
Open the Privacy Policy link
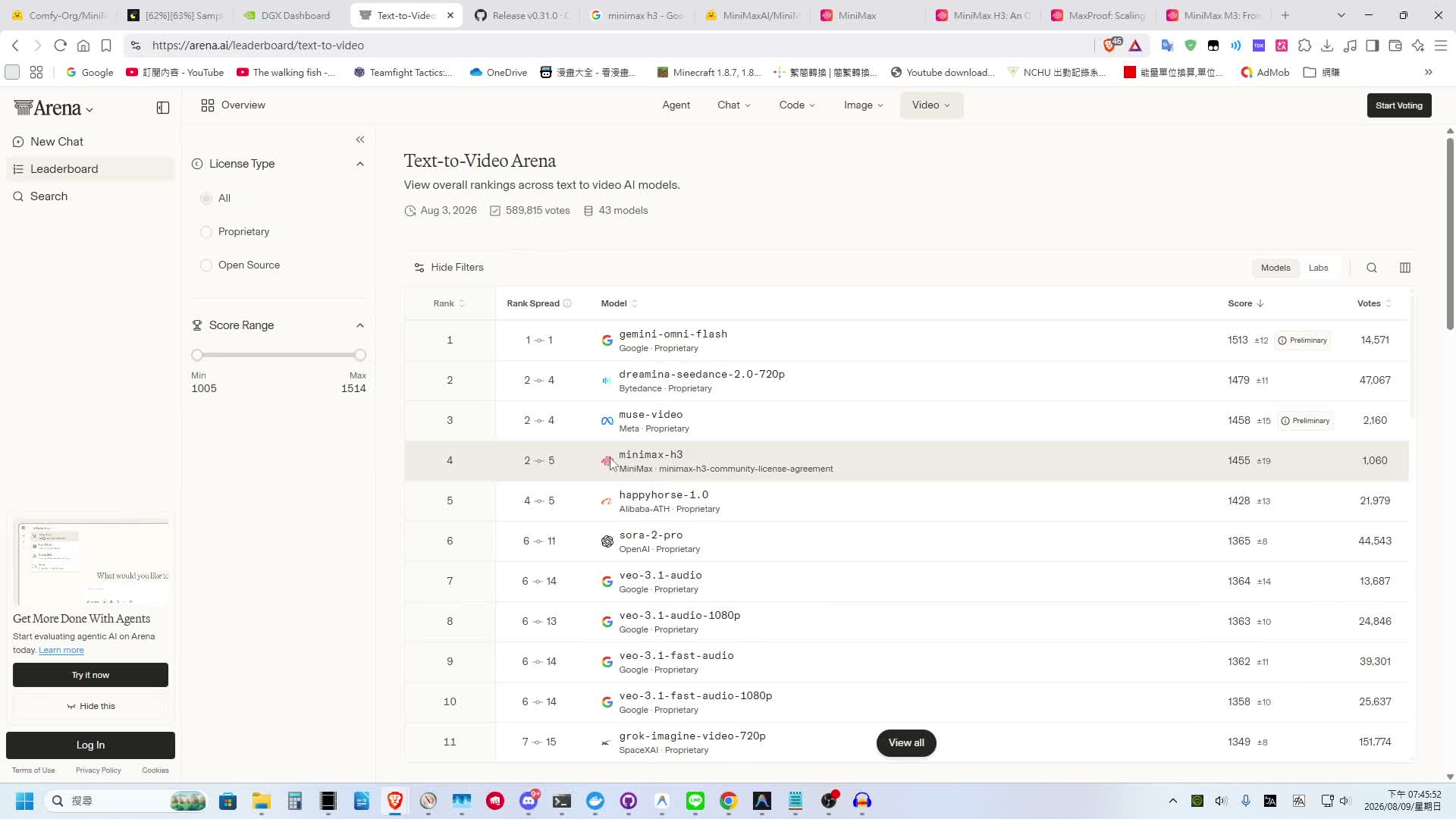98,770
